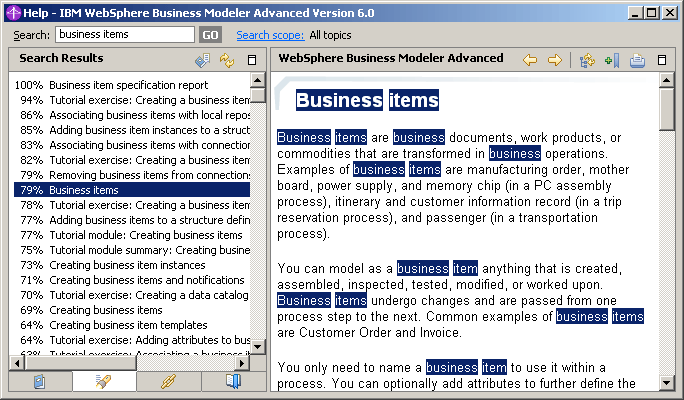Click the search results list's left arrow
This screenshot has height=400, width=684.
[x=17, y=363]
